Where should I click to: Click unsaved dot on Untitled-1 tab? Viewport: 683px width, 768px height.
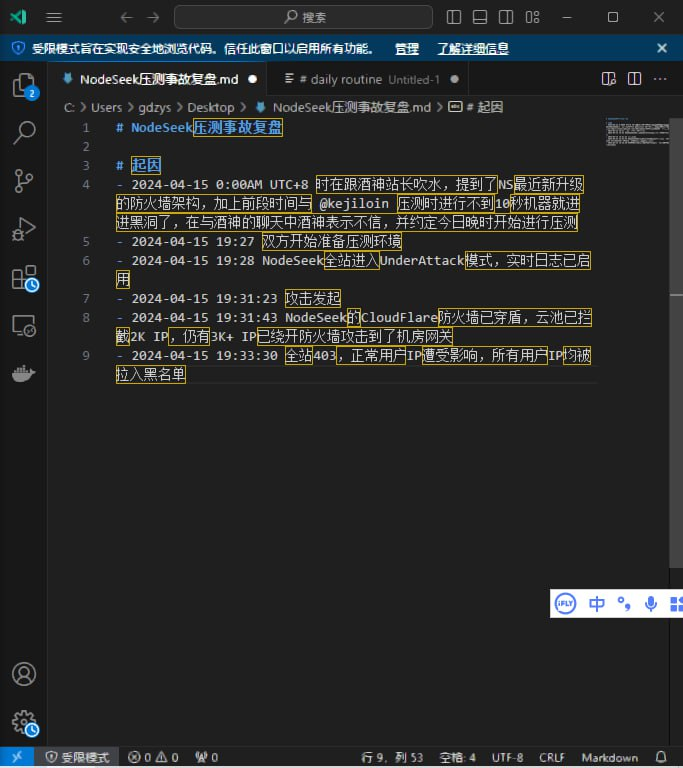pos(455,79)
